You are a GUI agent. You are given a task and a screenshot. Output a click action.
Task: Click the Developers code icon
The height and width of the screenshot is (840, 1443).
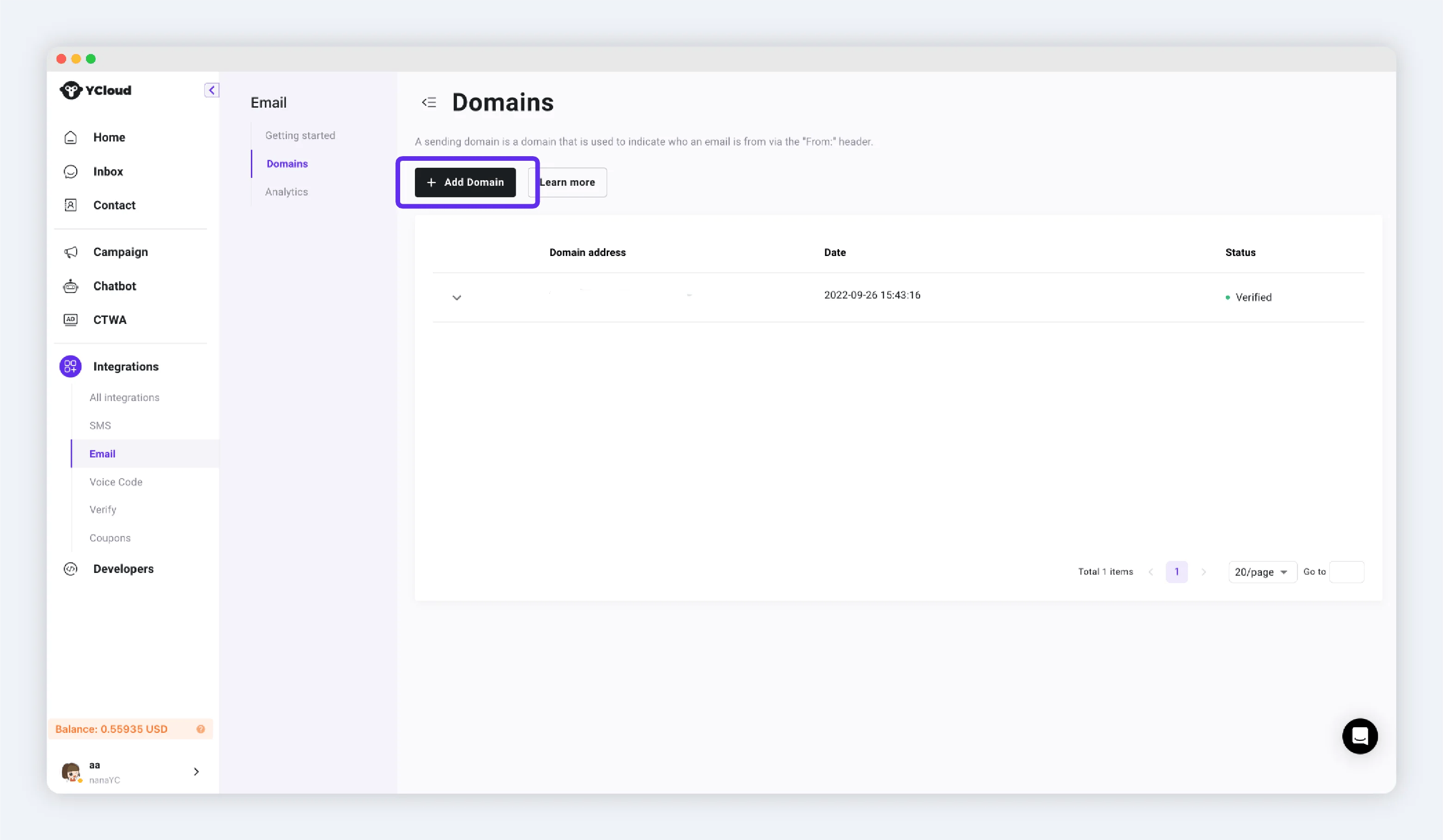pyautogui.click(x=70, y=569)
